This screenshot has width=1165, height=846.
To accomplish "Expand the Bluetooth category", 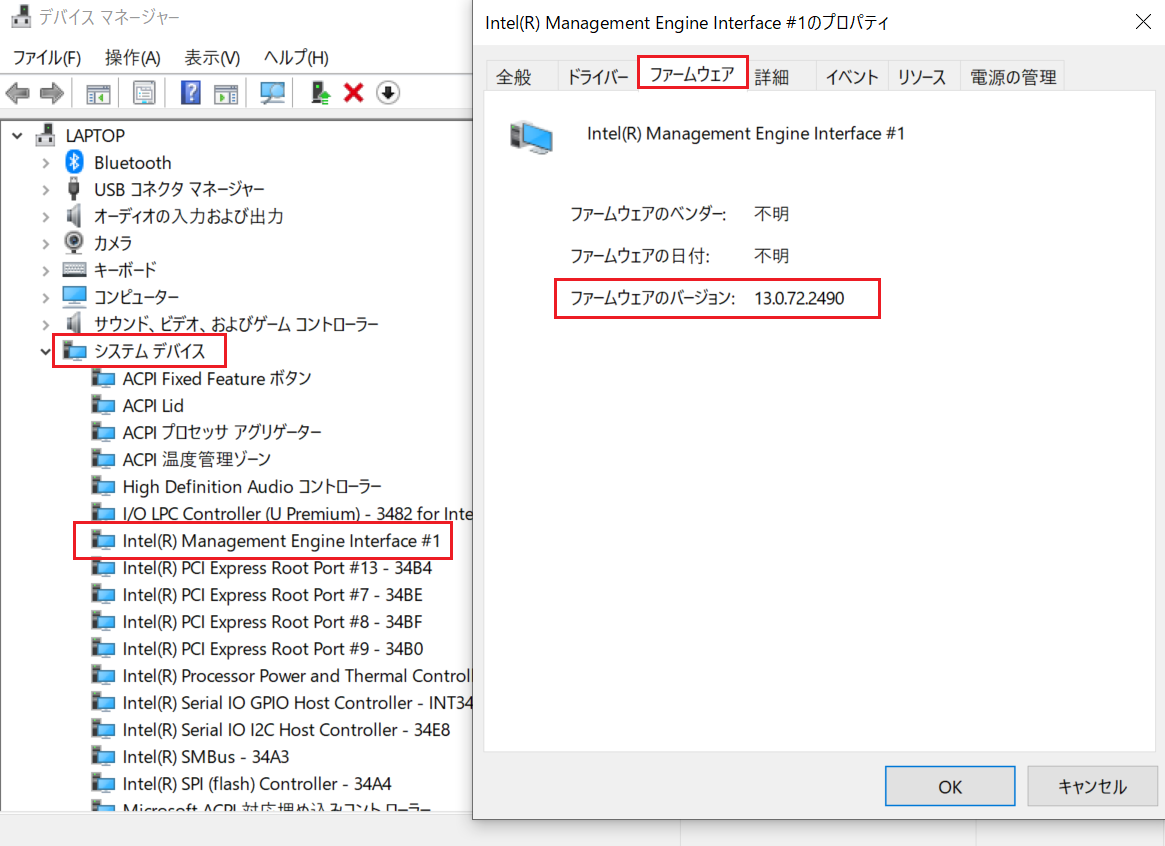I will (46, 163).
